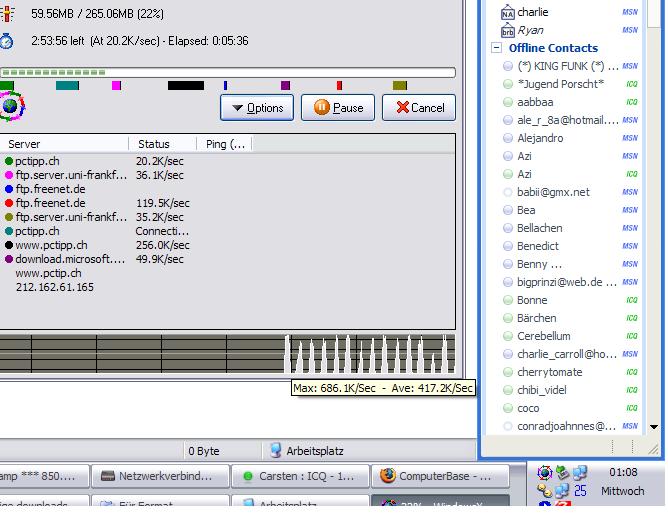Select the www.pctip.ch server entry
Viewport: 668px width, 519px height.
tap(48, 273)
